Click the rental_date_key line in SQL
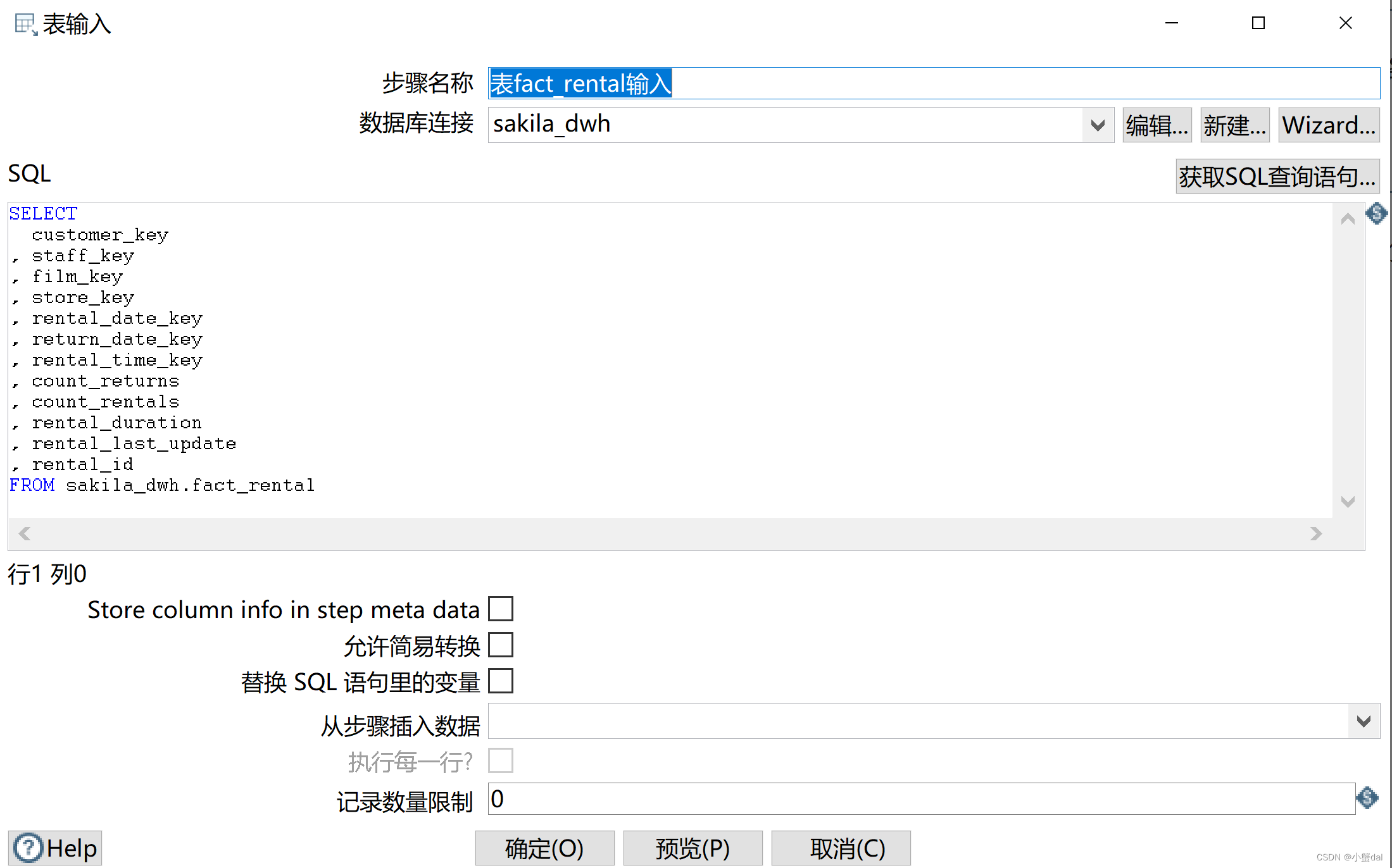 pyautogui.click(x=107, y=318)
